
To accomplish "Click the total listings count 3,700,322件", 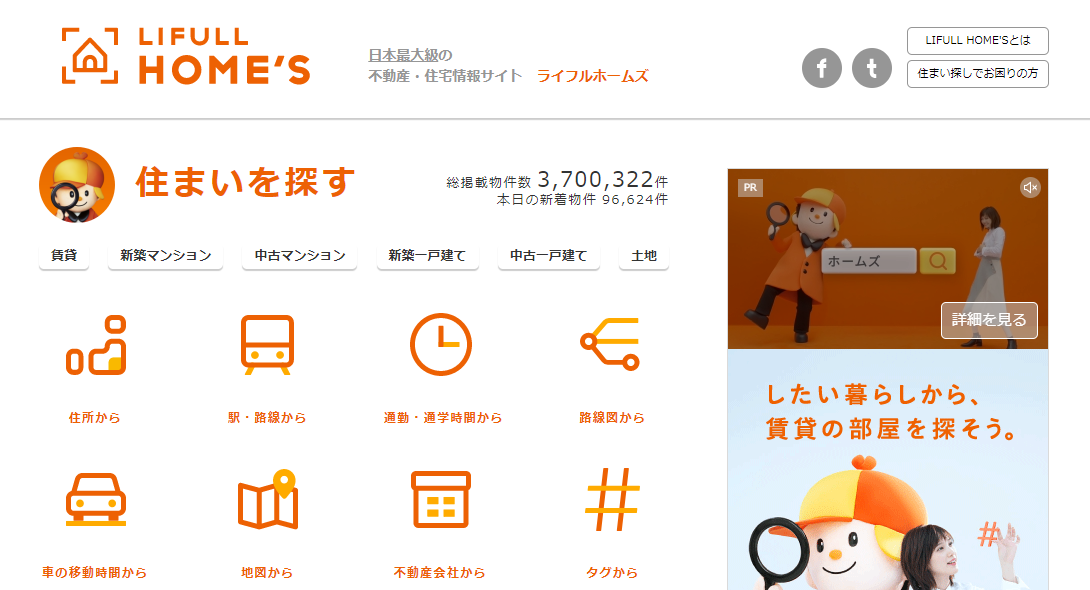I will coord(603,180).
